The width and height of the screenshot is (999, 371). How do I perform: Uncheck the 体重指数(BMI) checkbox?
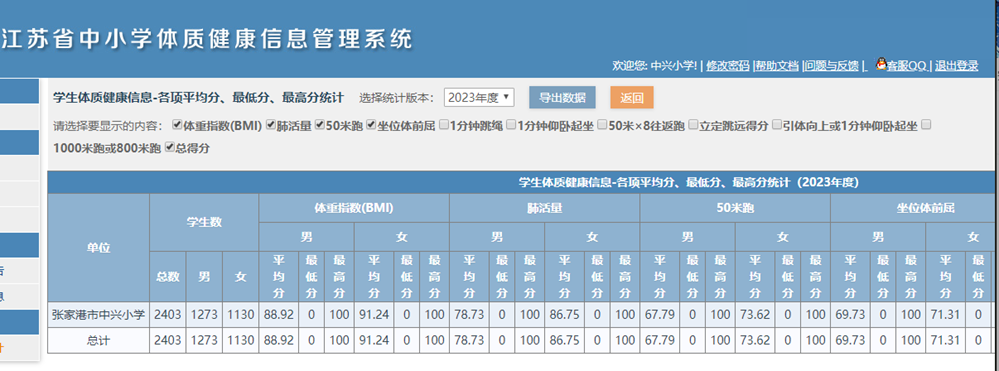[177, 125]
